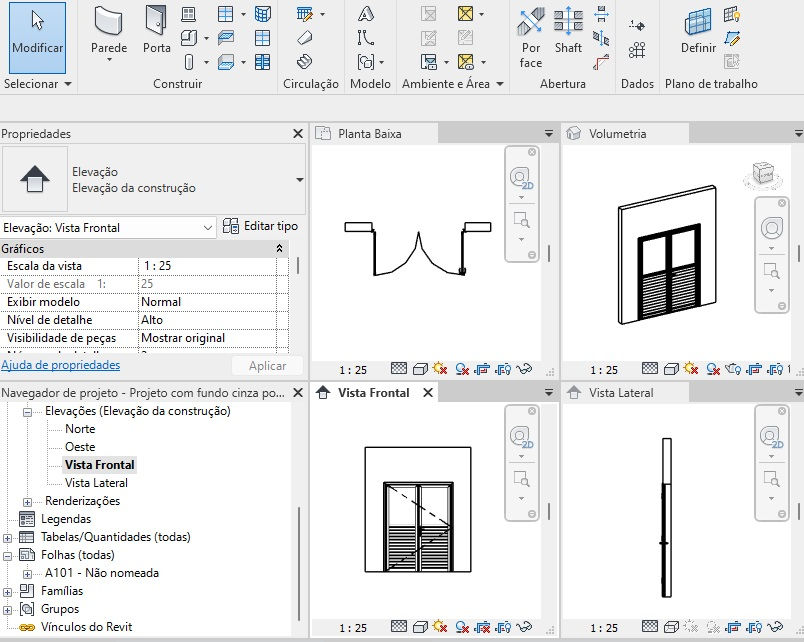Image resolution: width=804 pixels, height=642 pixels.
Task: Select the Modificar tool
Action: (x=37, y=37)
